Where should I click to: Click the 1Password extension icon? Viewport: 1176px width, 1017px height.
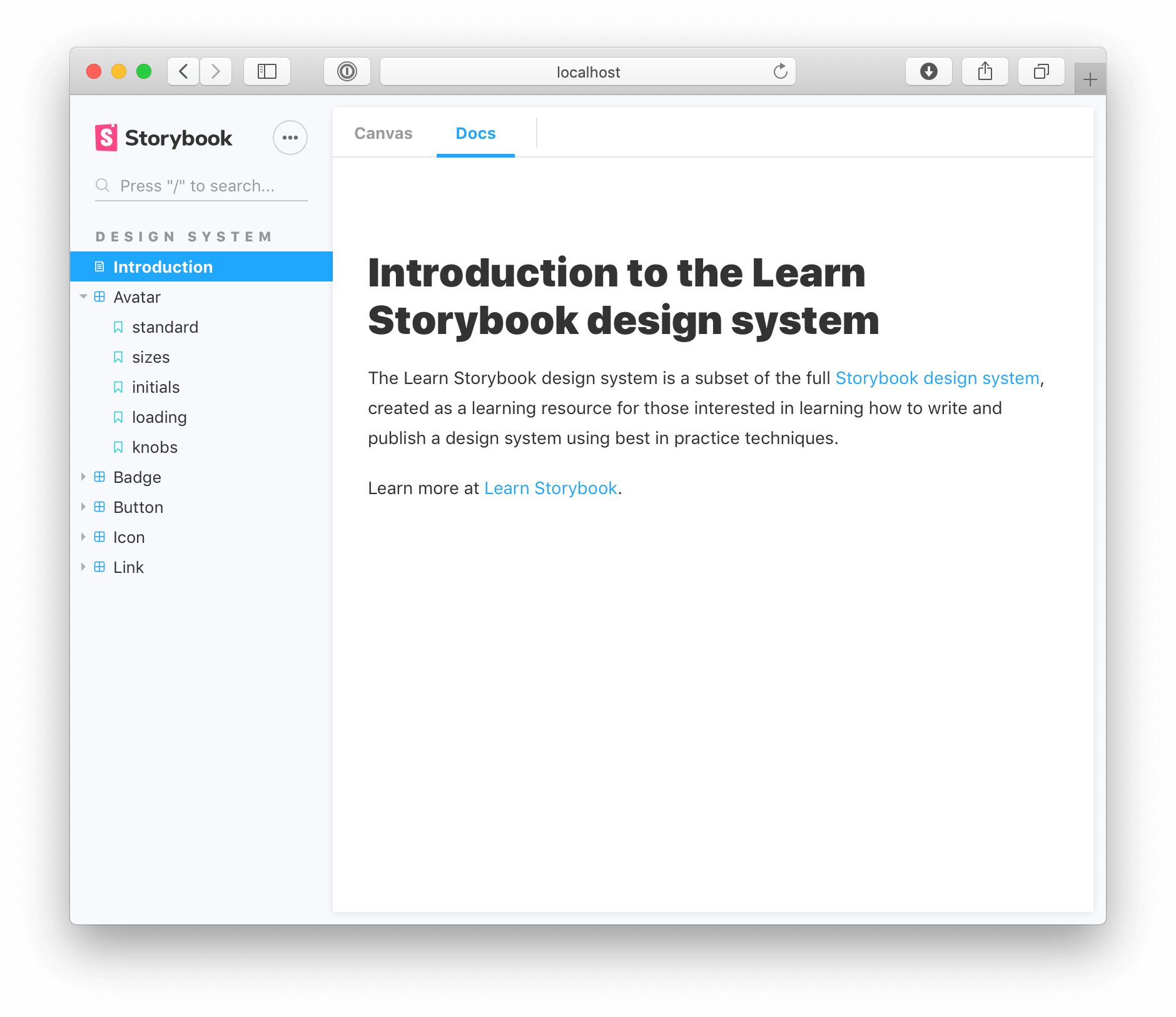pyautogui.click(x=347, y=71)
